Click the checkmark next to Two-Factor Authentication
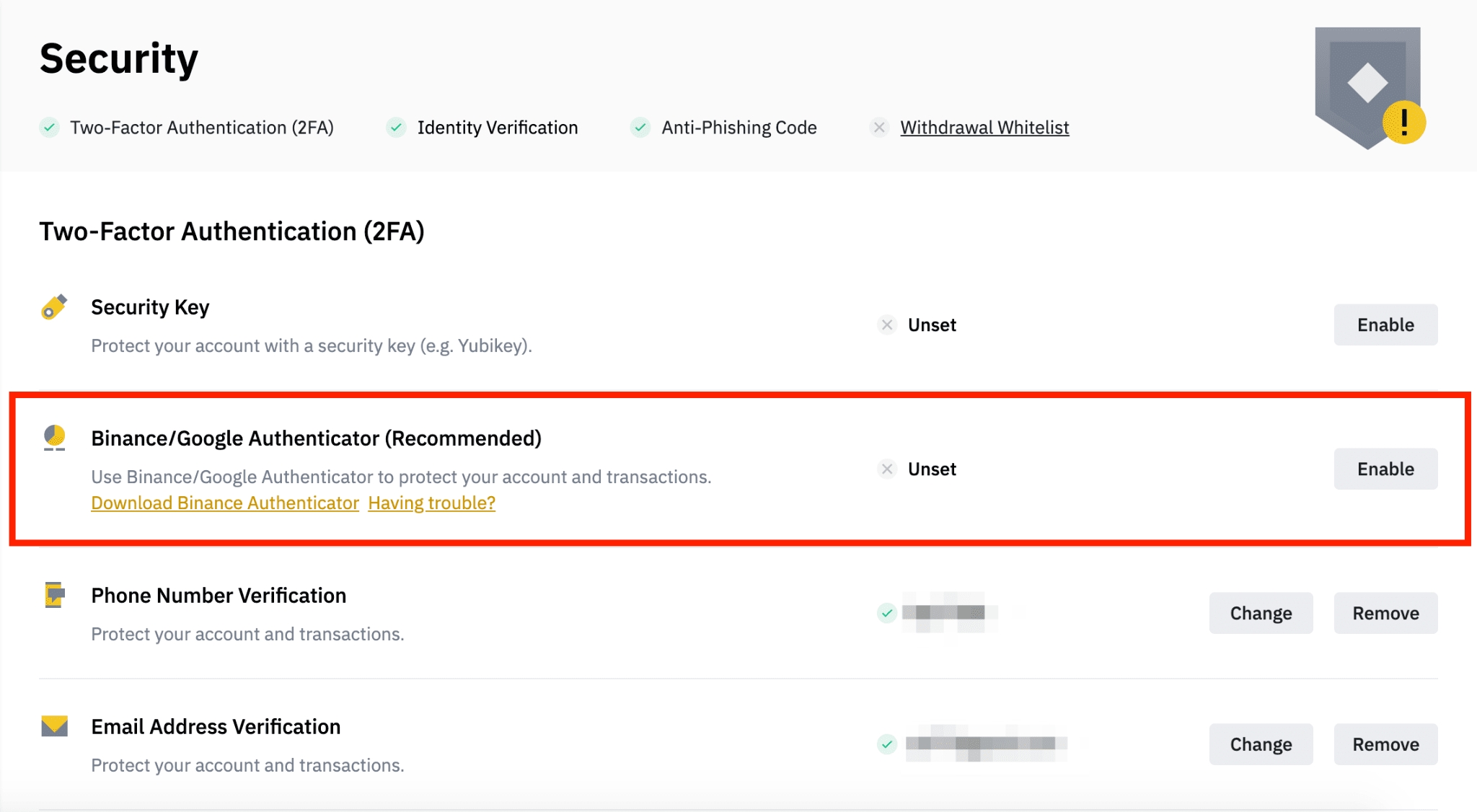This screenshot has width=1477, height=812. (x=49, y=128)
